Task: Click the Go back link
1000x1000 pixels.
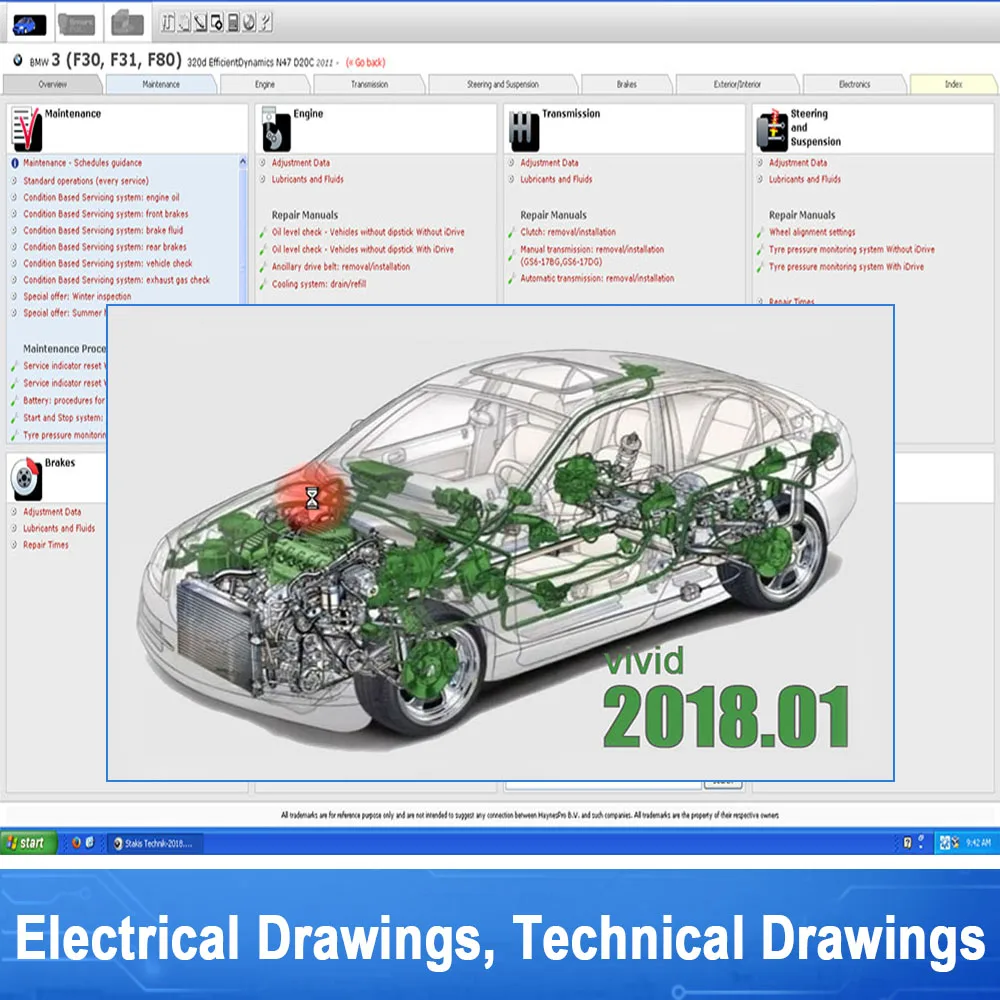Action: point(365,62)
